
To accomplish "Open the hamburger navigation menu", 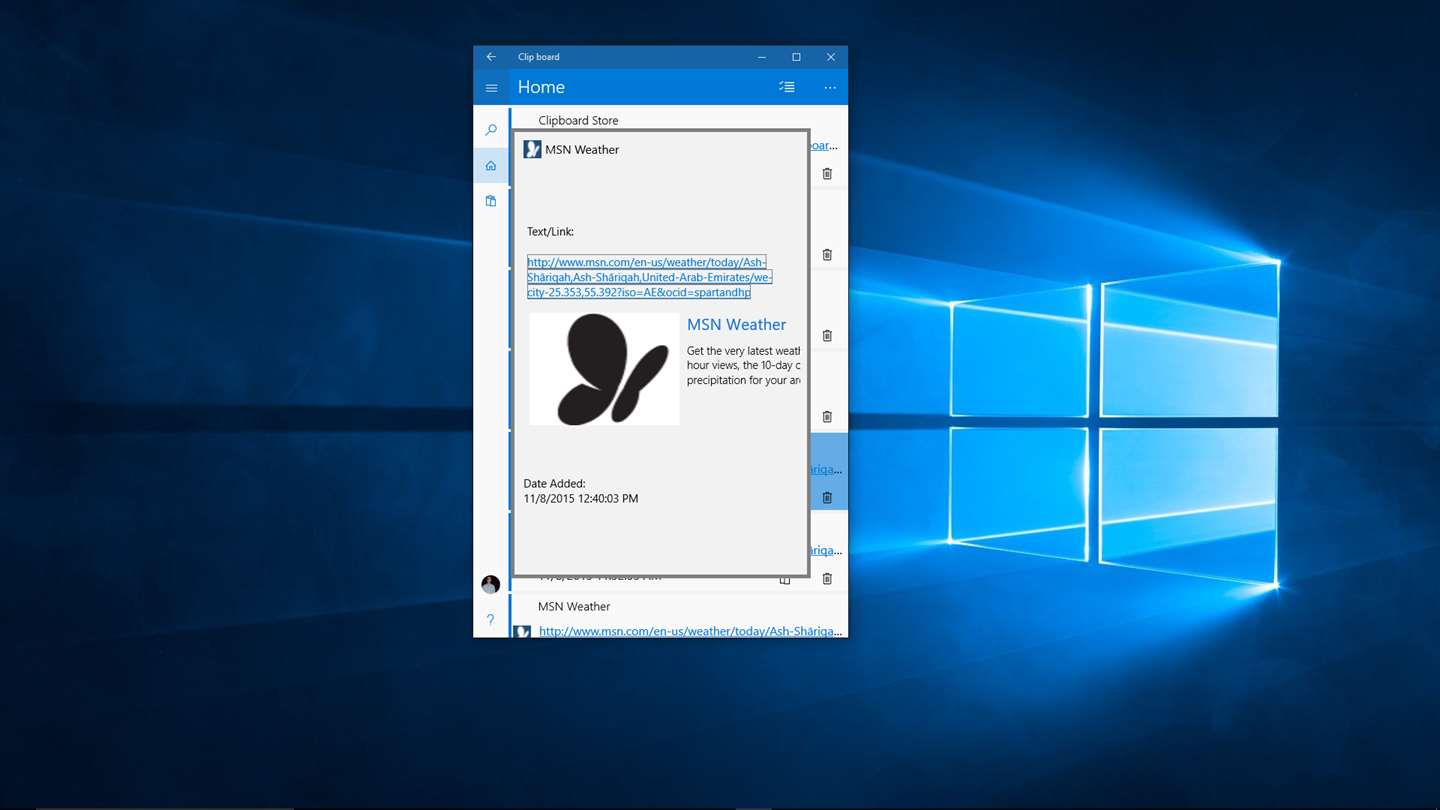I will [x=491, y=88].
